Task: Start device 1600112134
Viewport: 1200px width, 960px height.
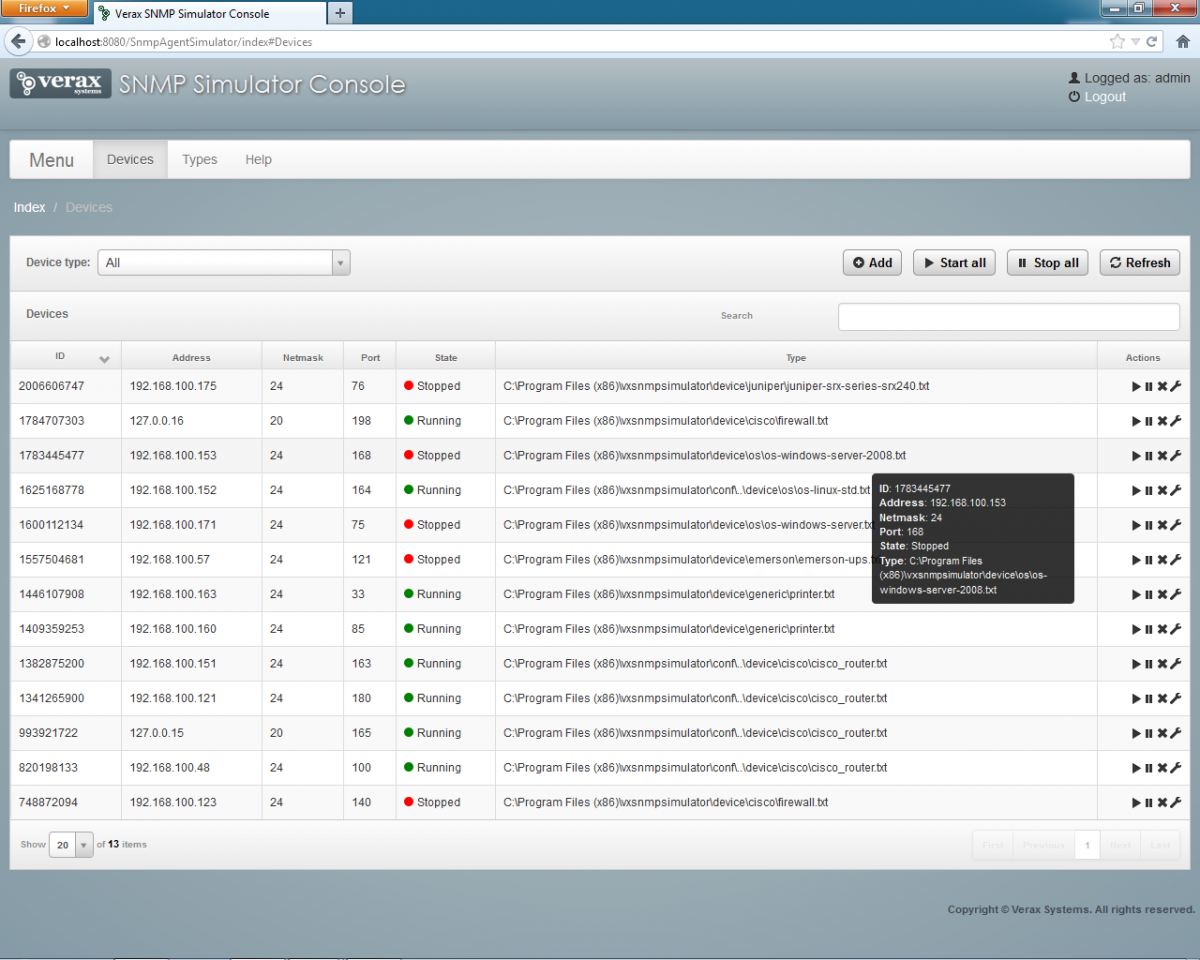Action: [x=1136, y=525]
